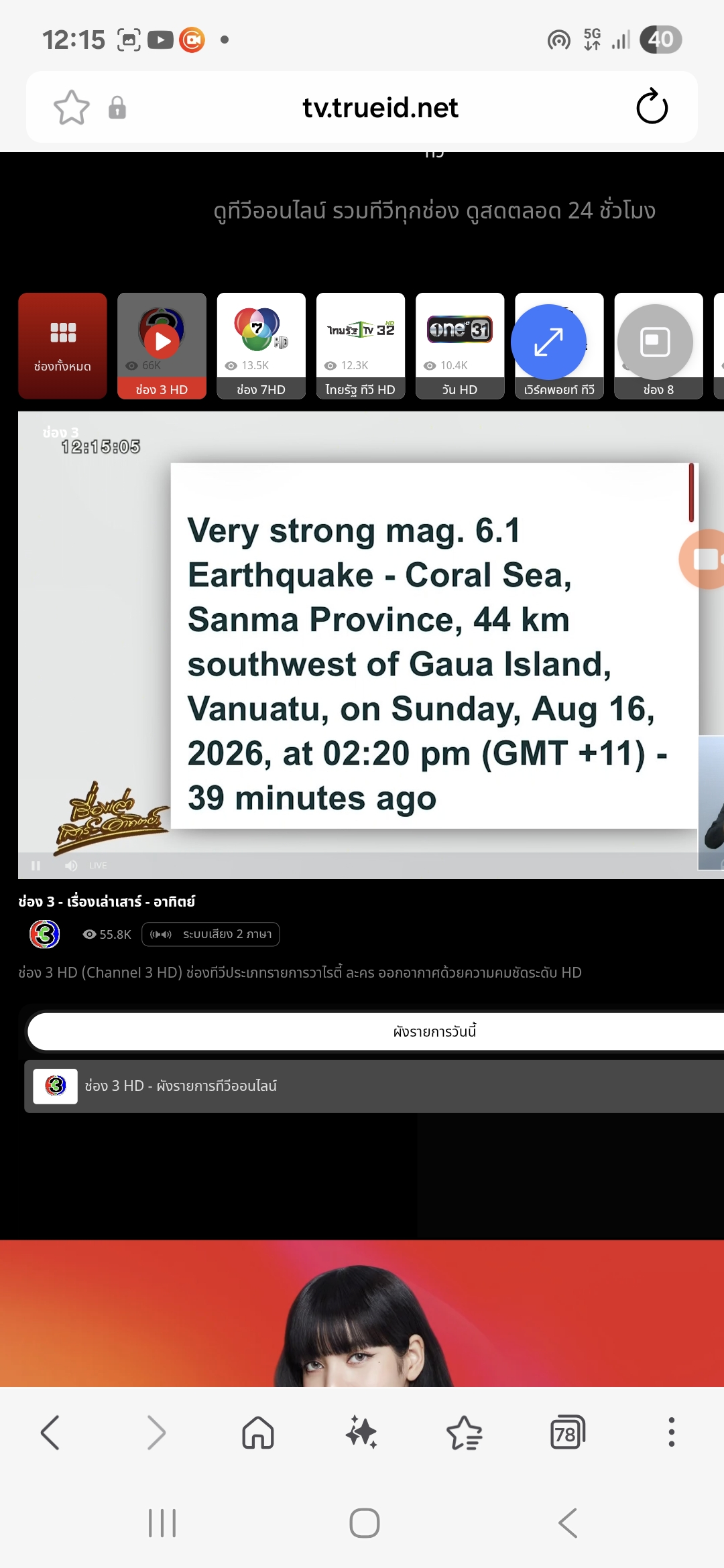The width and height of the screenshot is (724, 1568).
Task: Tap the bookmark star in address bar
Action: tap(71, 108)
